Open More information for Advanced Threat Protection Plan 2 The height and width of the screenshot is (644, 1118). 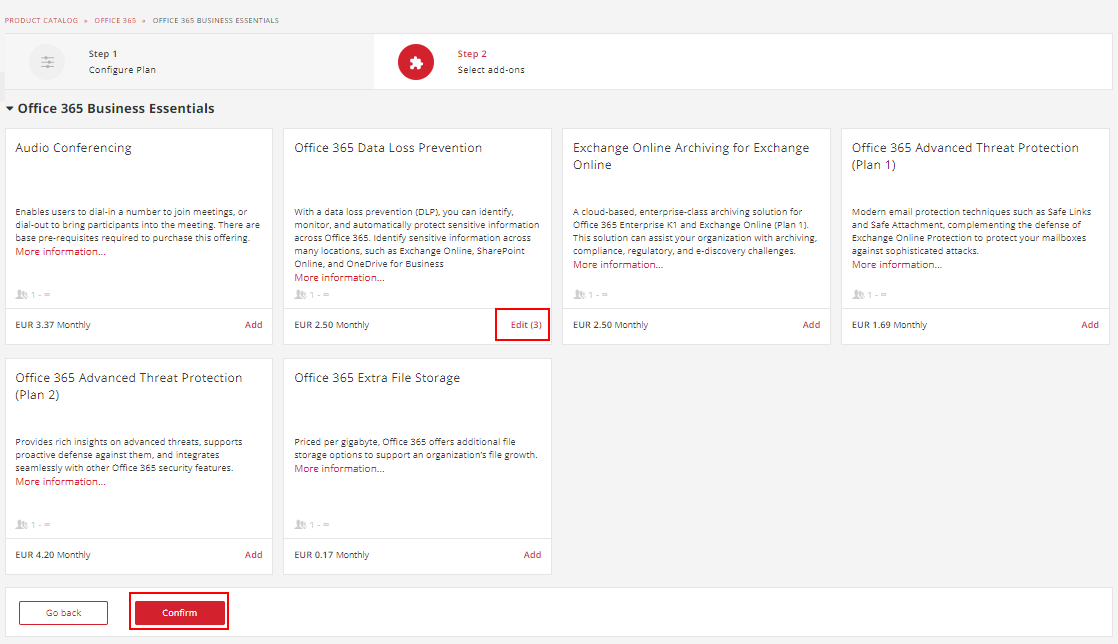click(61, 481)
